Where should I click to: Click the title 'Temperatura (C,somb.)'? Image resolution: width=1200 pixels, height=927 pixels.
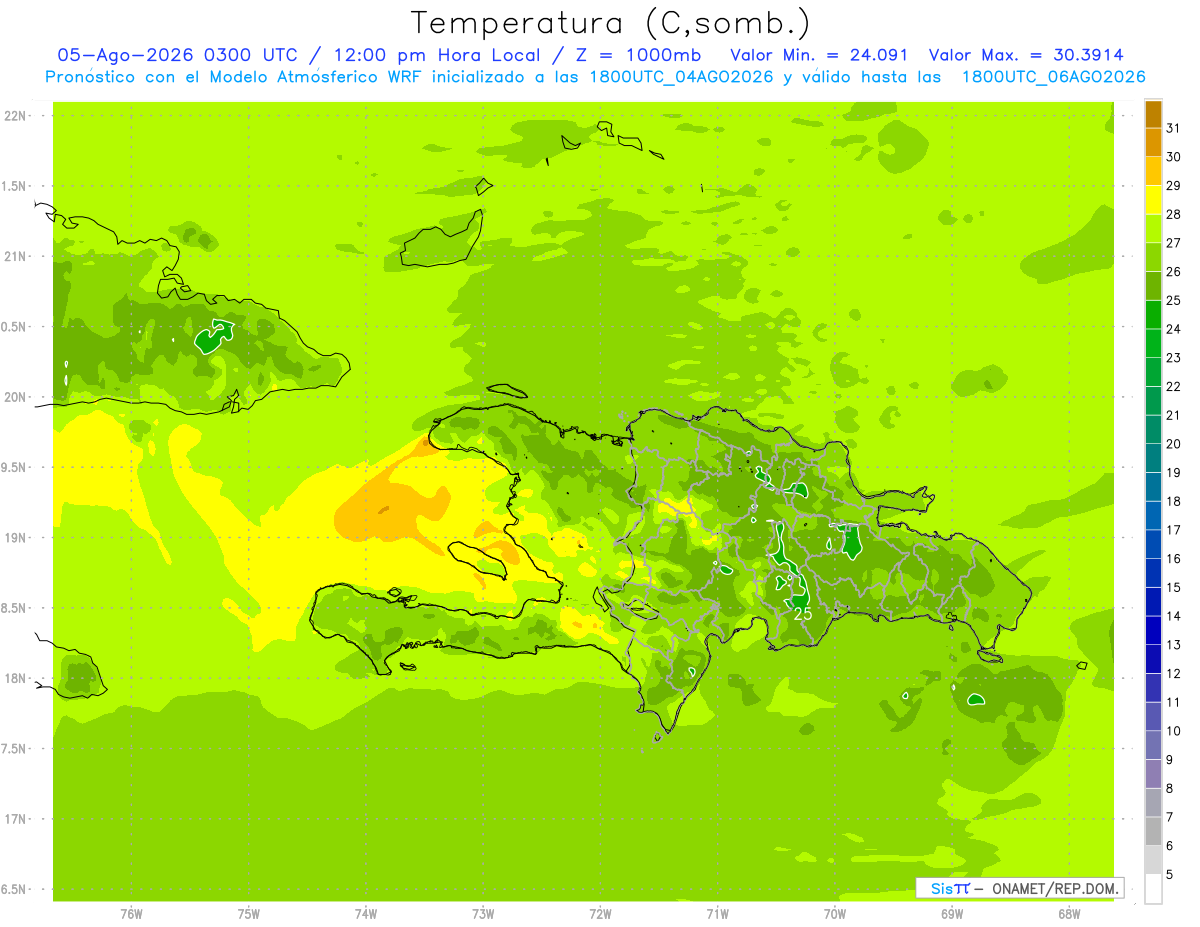click(x=611, y=23)
